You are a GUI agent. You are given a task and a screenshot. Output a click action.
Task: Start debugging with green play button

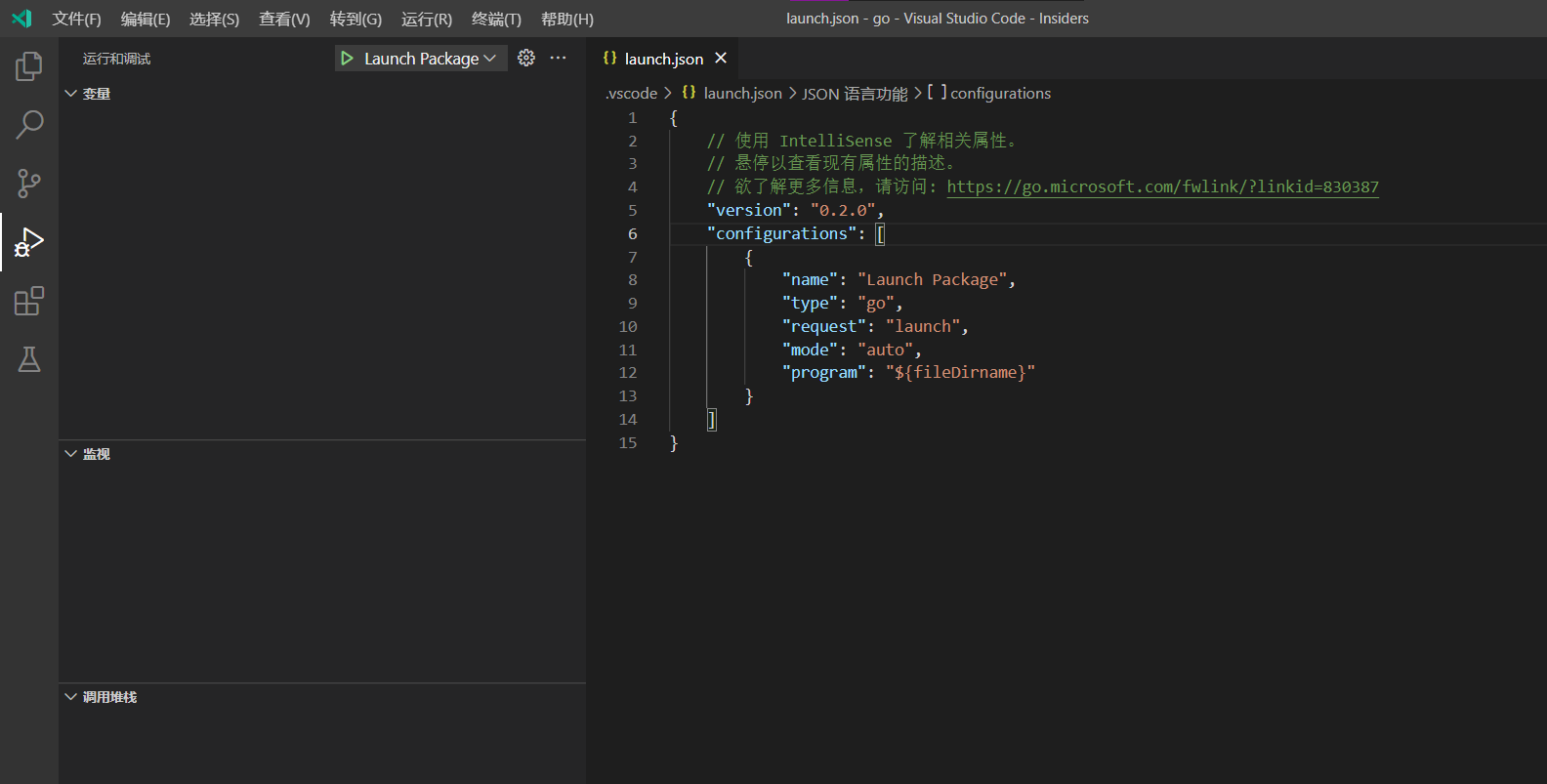click(347, 59)
